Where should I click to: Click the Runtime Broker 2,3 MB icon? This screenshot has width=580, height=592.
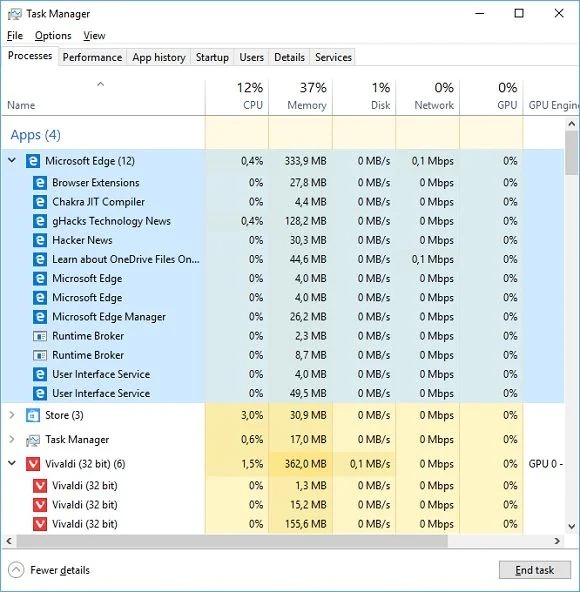click(x=40, y=336)
